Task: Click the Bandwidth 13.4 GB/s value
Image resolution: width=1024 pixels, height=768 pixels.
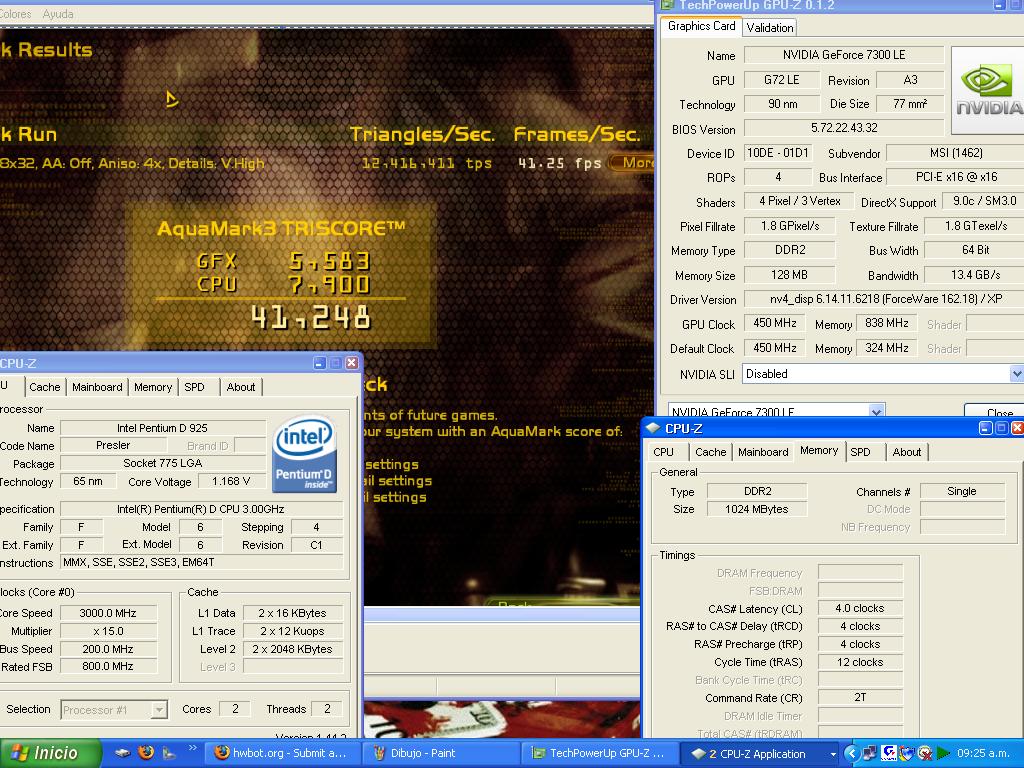Action: (974, 275)
